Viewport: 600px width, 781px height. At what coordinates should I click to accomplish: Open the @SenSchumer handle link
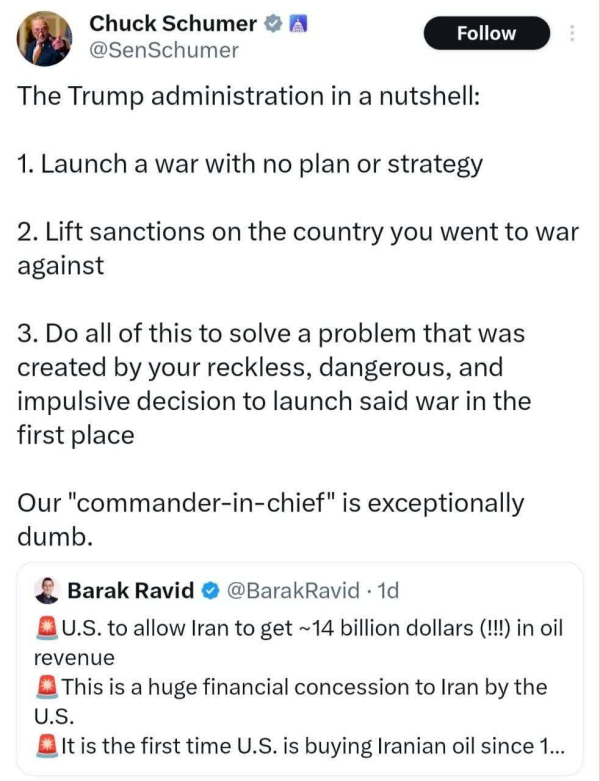click(164, 49)
